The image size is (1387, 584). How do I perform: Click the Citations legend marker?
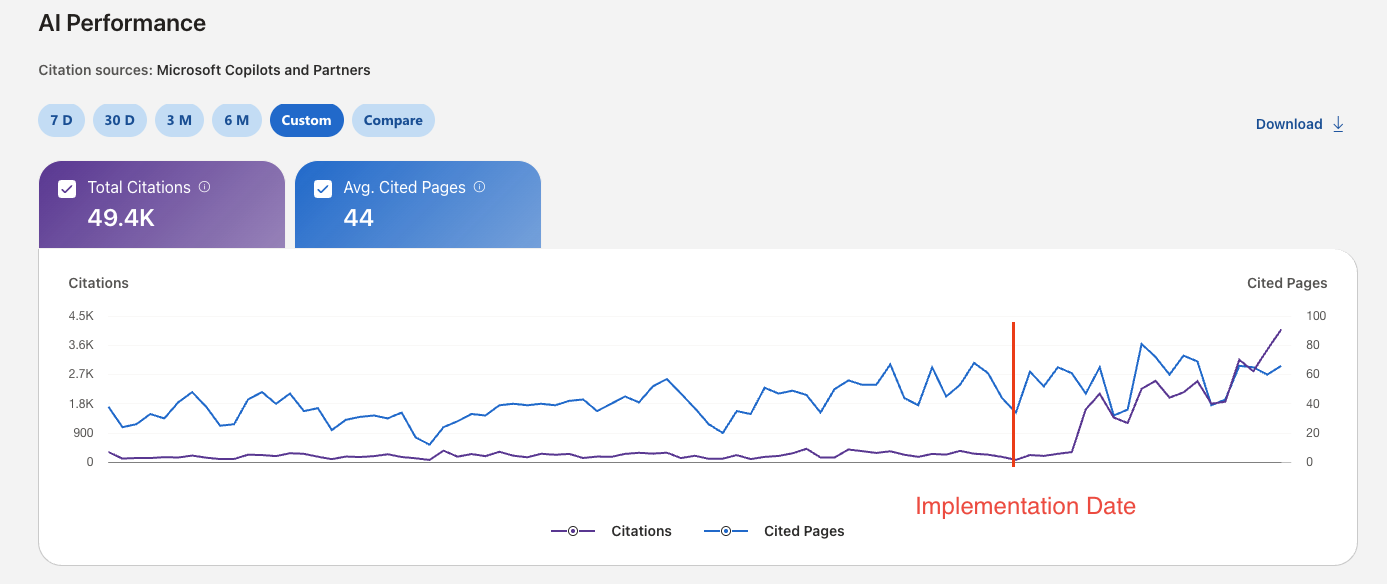573,531
